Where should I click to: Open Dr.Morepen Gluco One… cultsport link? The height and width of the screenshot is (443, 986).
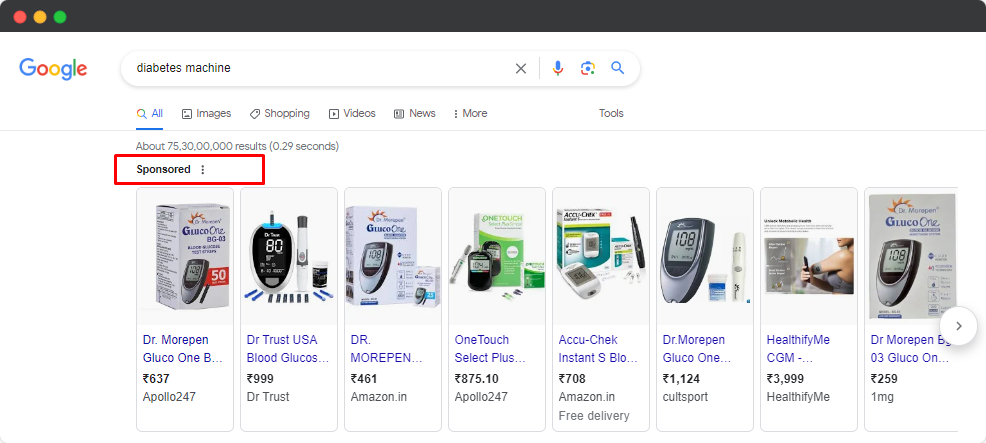pos(697,349)
